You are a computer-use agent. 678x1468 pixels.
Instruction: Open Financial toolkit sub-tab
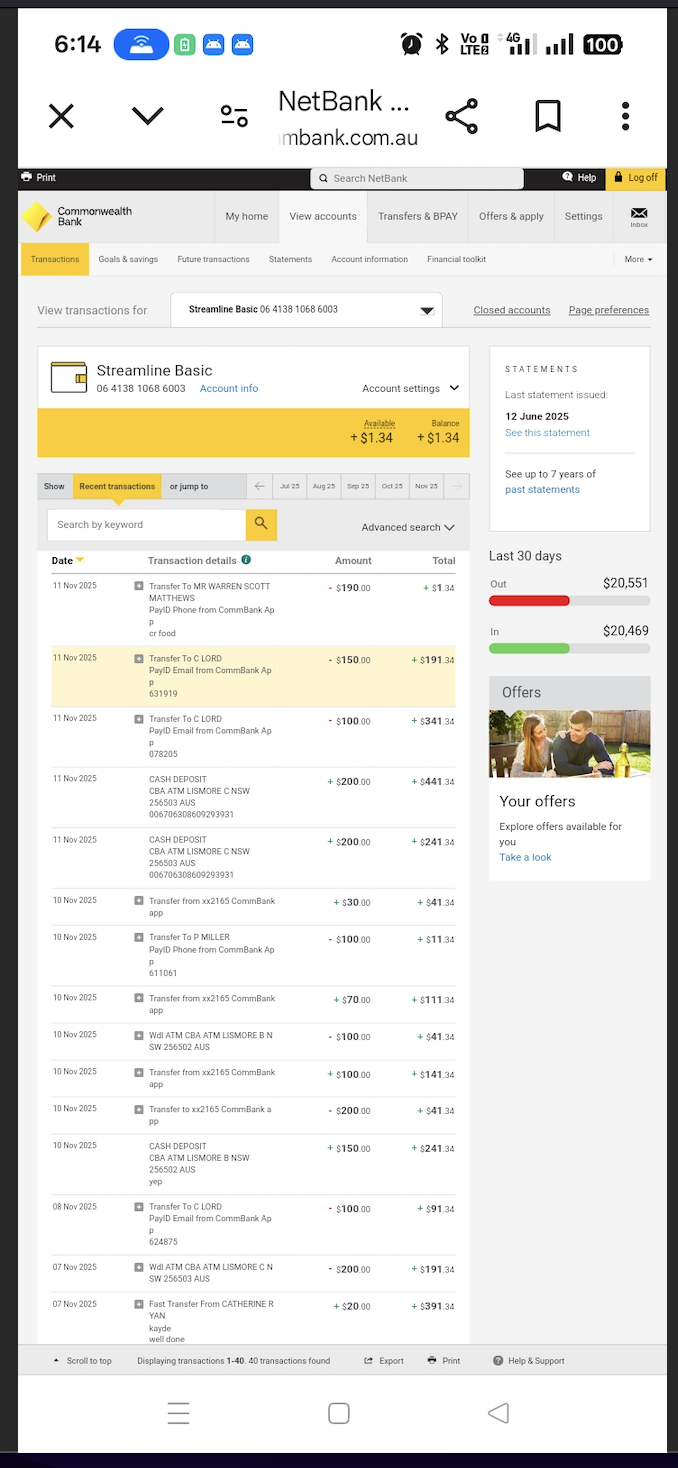(456, 259)
